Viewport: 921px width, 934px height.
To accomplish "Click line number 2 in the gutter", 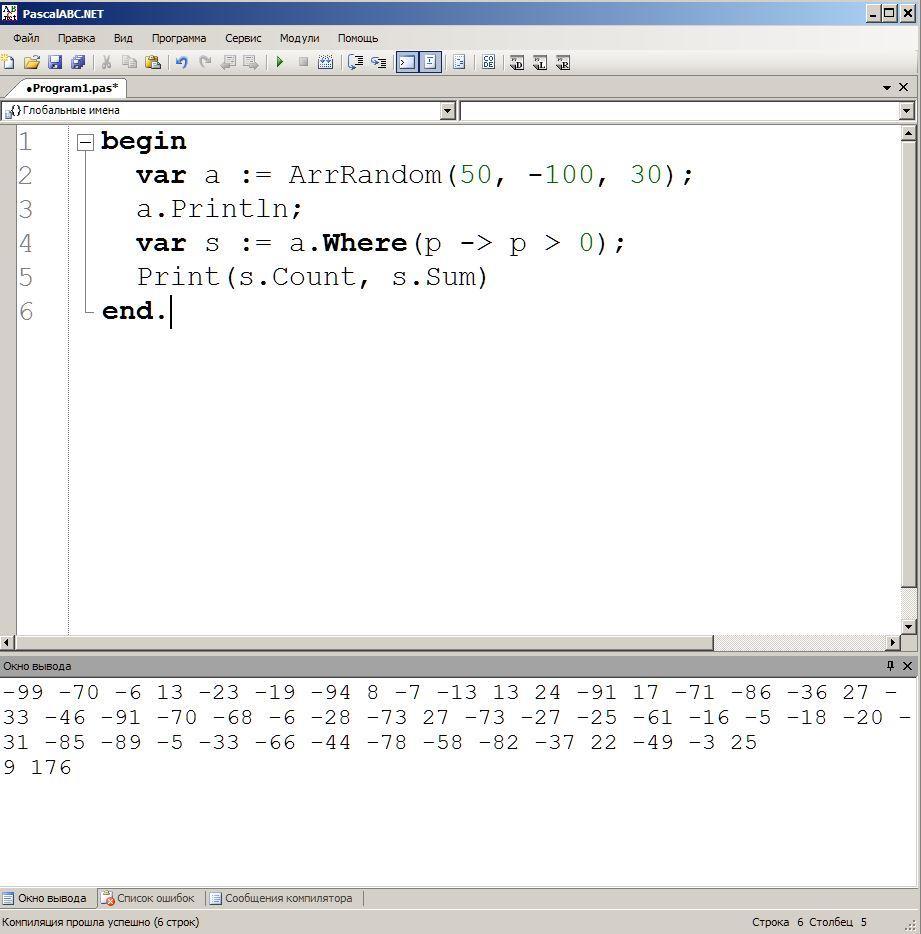I will coord(25,175).
